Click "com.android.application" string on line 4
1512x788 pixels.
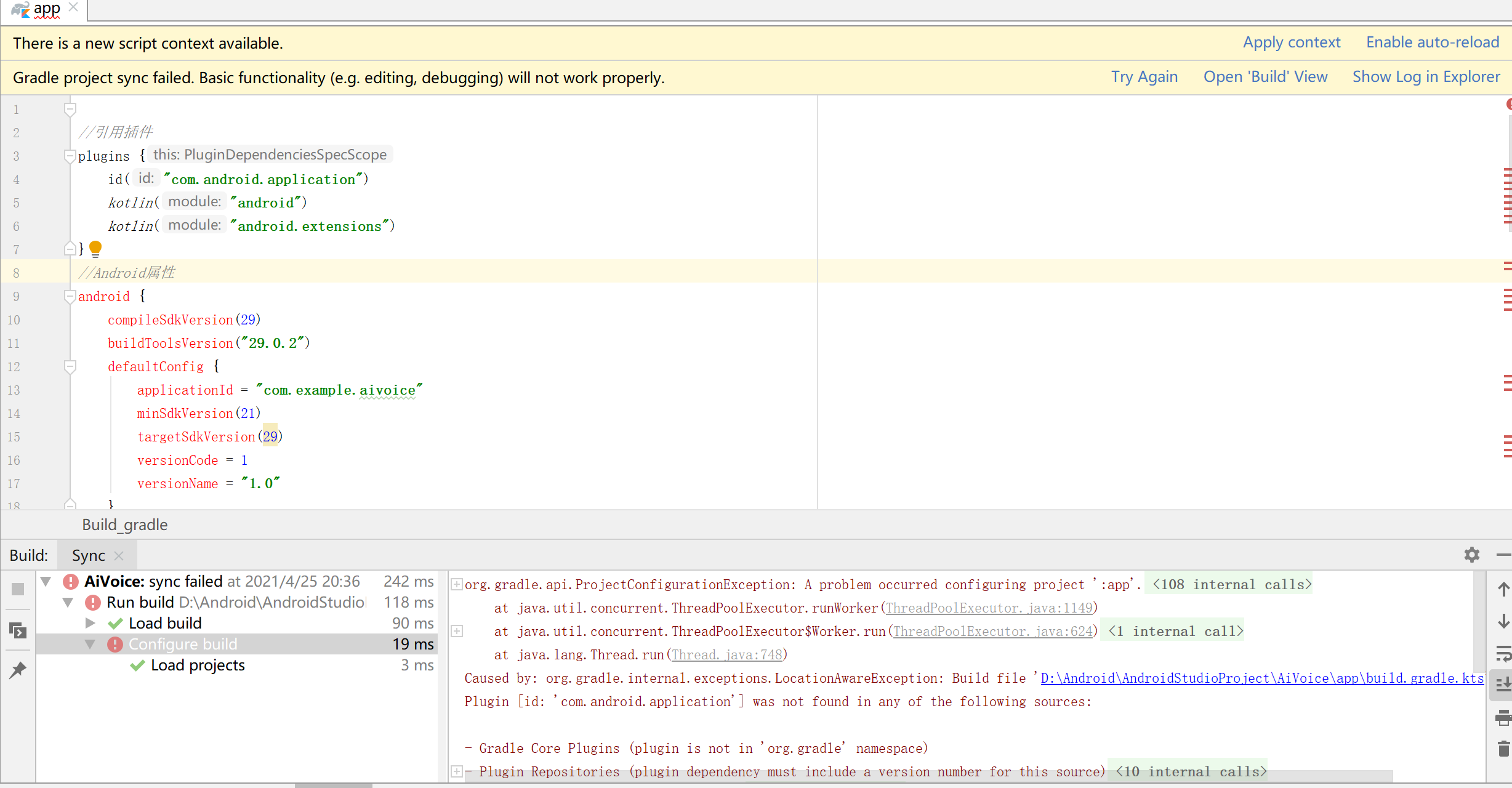(x=263, y=179)
